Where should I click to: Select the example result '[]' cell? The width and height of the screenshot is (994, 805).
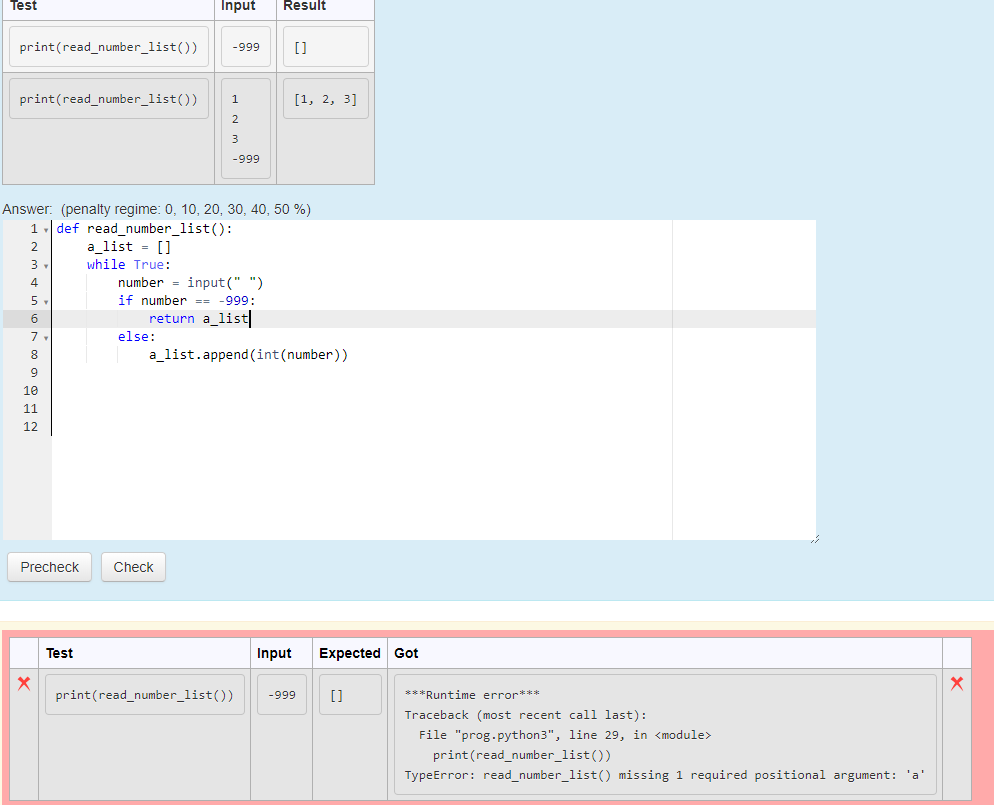pos(326,47)
